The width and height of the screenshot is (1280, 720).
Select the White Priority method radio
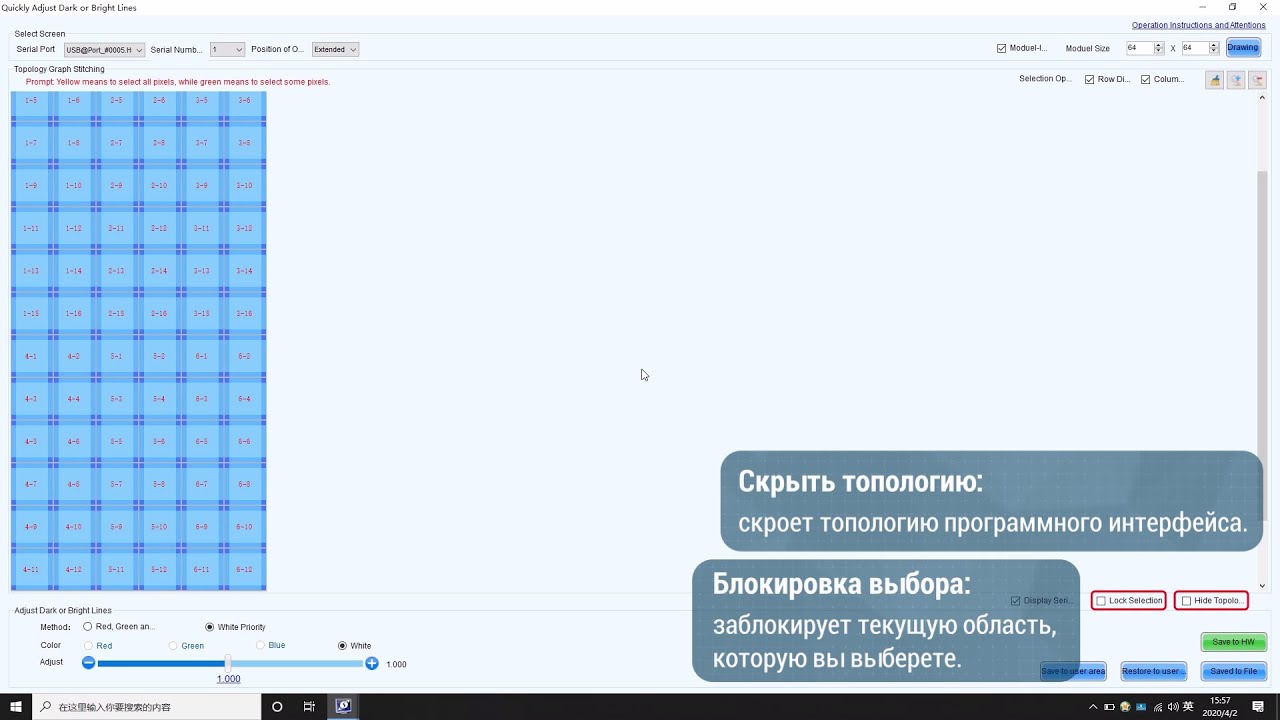coord(209,627)
